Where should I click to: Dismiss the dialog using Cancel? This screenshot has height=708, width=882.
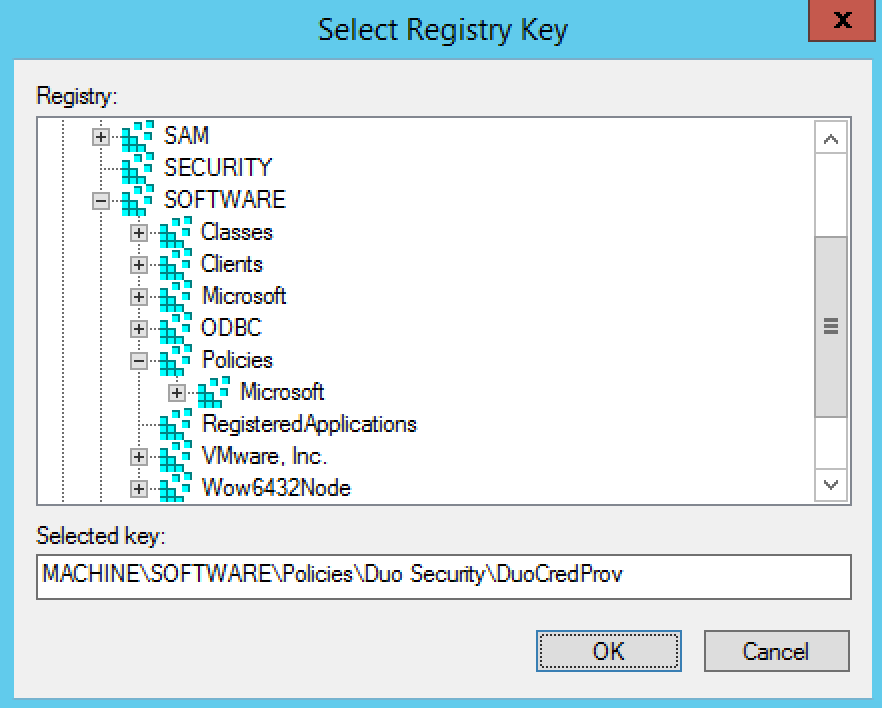click(777, 651)
